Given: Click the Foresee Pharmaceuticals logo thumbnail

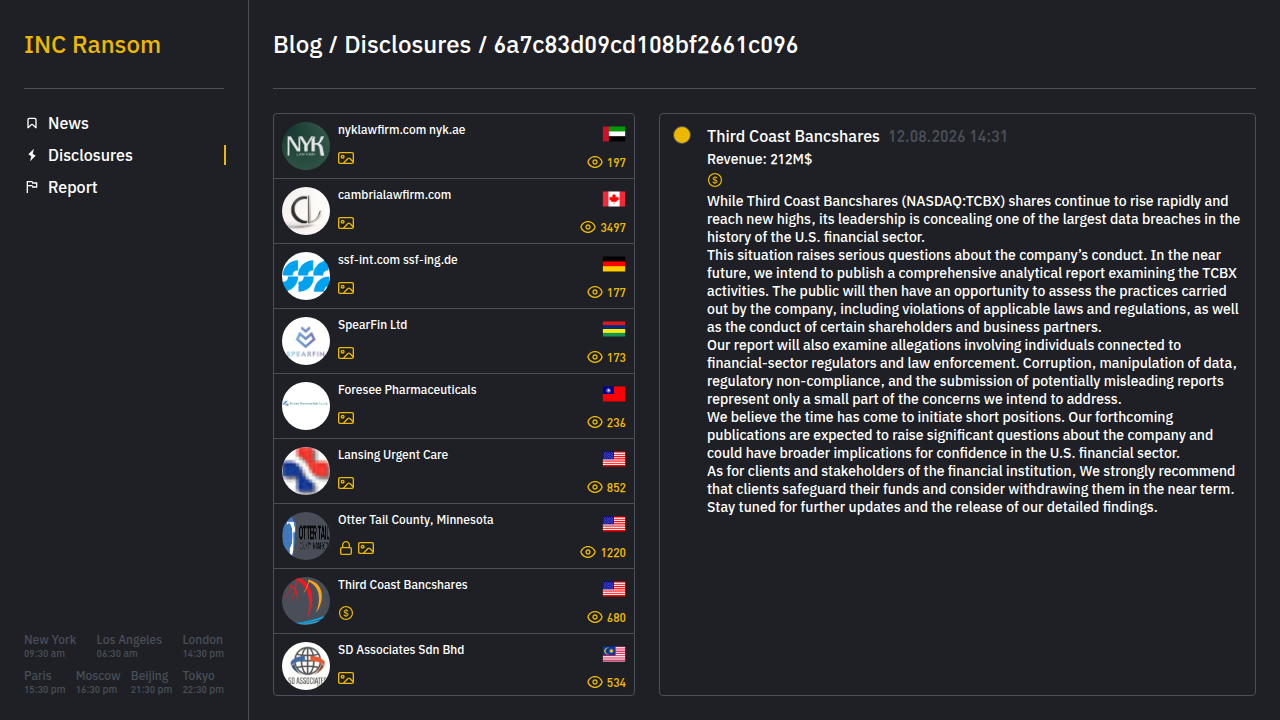Looking at the screenshot, I should click(x=306, y=406).
